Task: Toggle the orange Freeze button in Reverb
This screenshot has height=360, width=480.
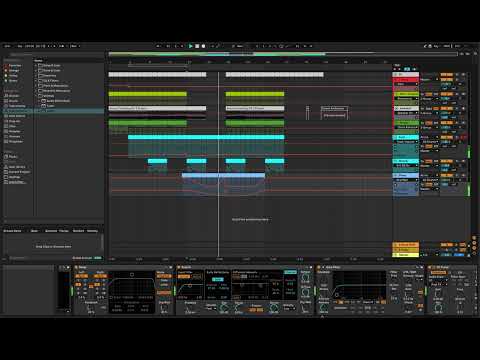Action: pos(256,310)
